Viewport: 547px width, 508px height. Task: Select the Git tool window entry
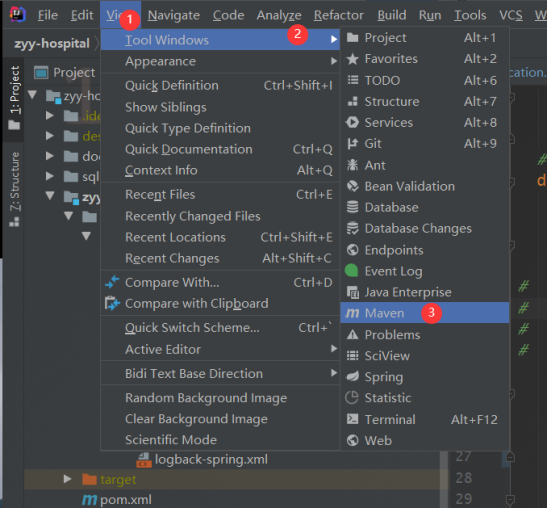424,143
